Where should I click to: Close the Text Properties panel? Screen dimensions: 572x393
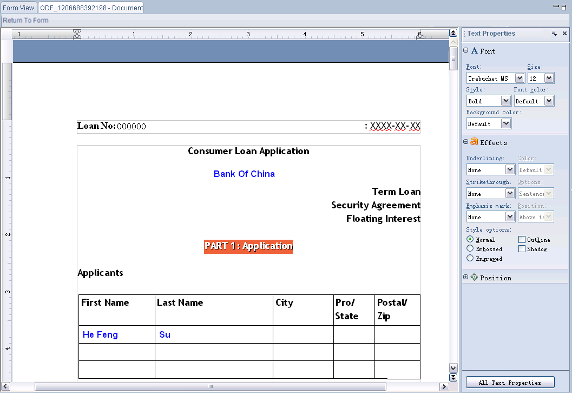click(564, 33)
